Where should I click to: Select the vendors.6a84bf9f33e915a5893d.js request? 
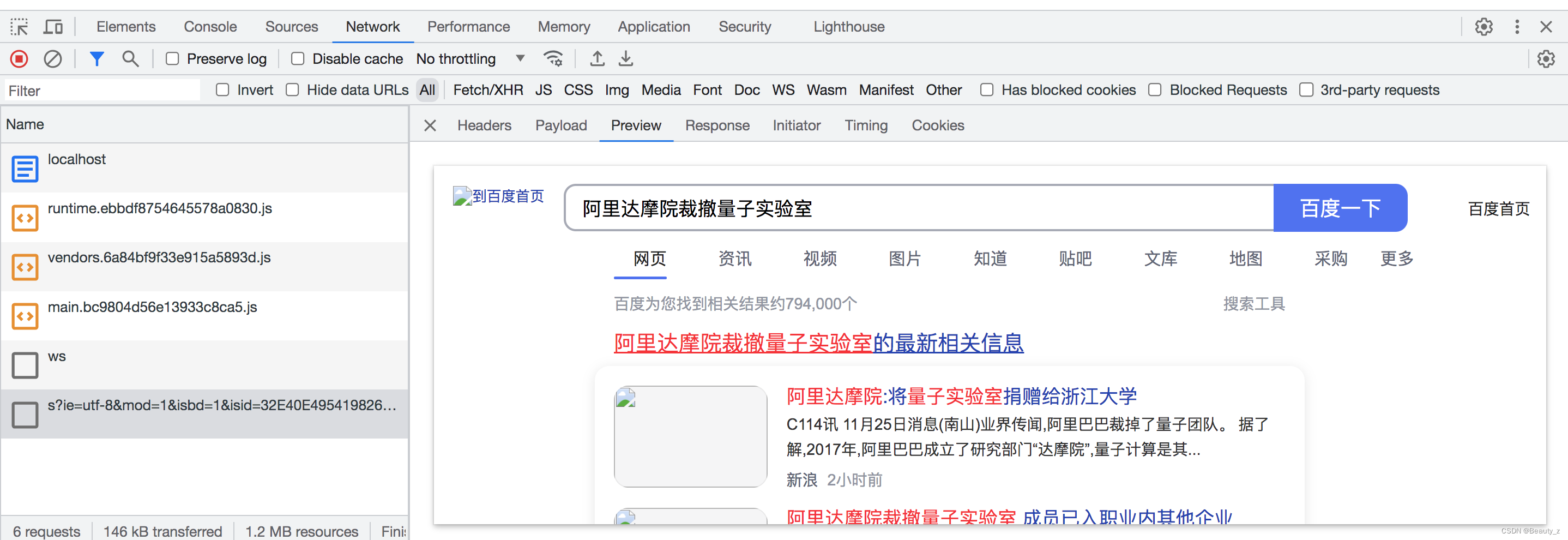(204, 267)
